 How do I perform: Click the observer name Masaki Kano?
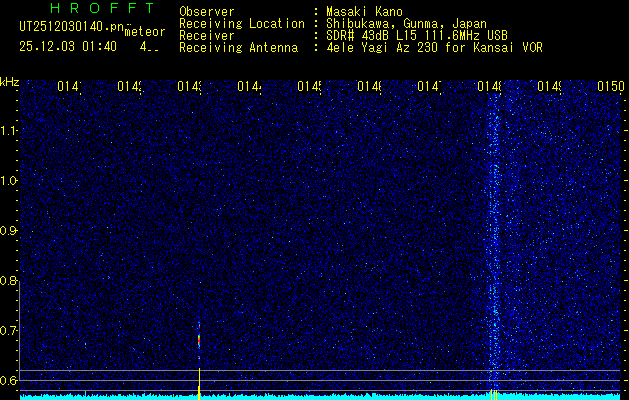coord(364,12)
